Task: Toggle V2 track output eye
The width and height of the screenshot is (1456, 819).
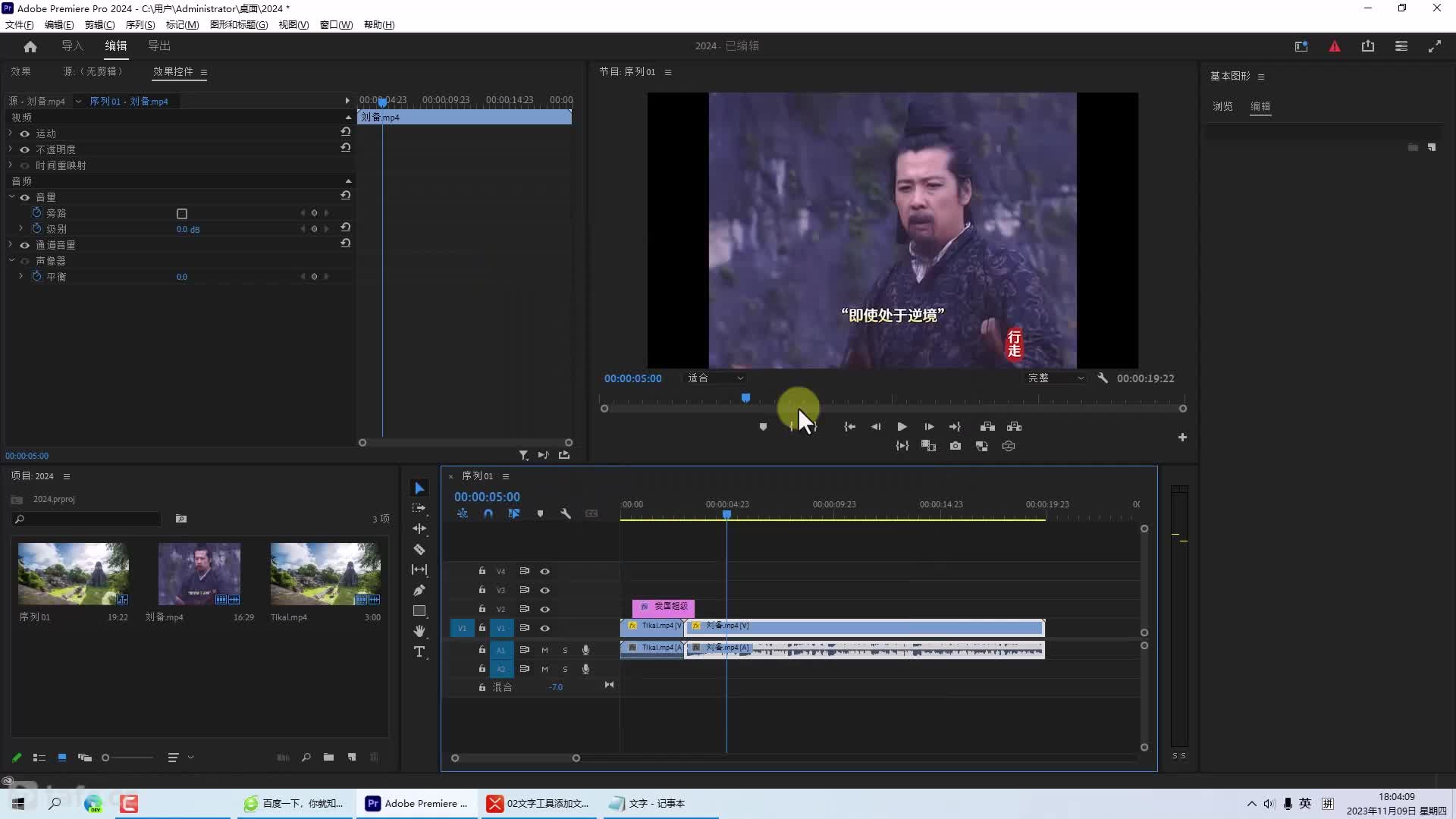Action: pyautogui.click(x=544, y=609)
